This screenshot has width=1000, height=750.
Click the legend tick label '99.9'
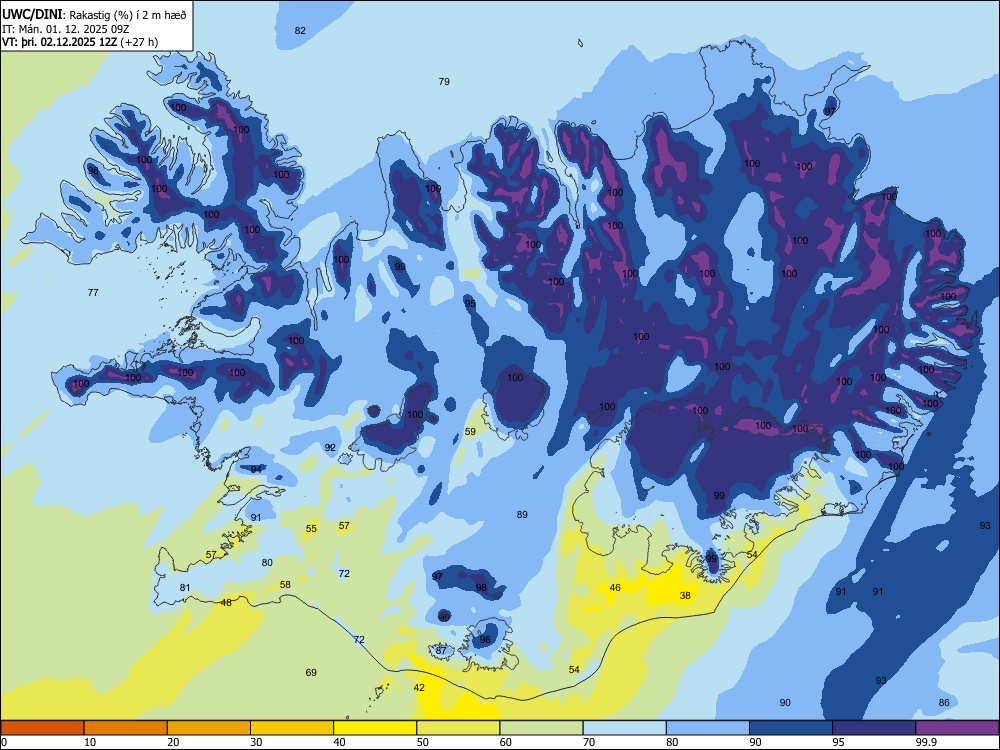(x=925, y=742)
